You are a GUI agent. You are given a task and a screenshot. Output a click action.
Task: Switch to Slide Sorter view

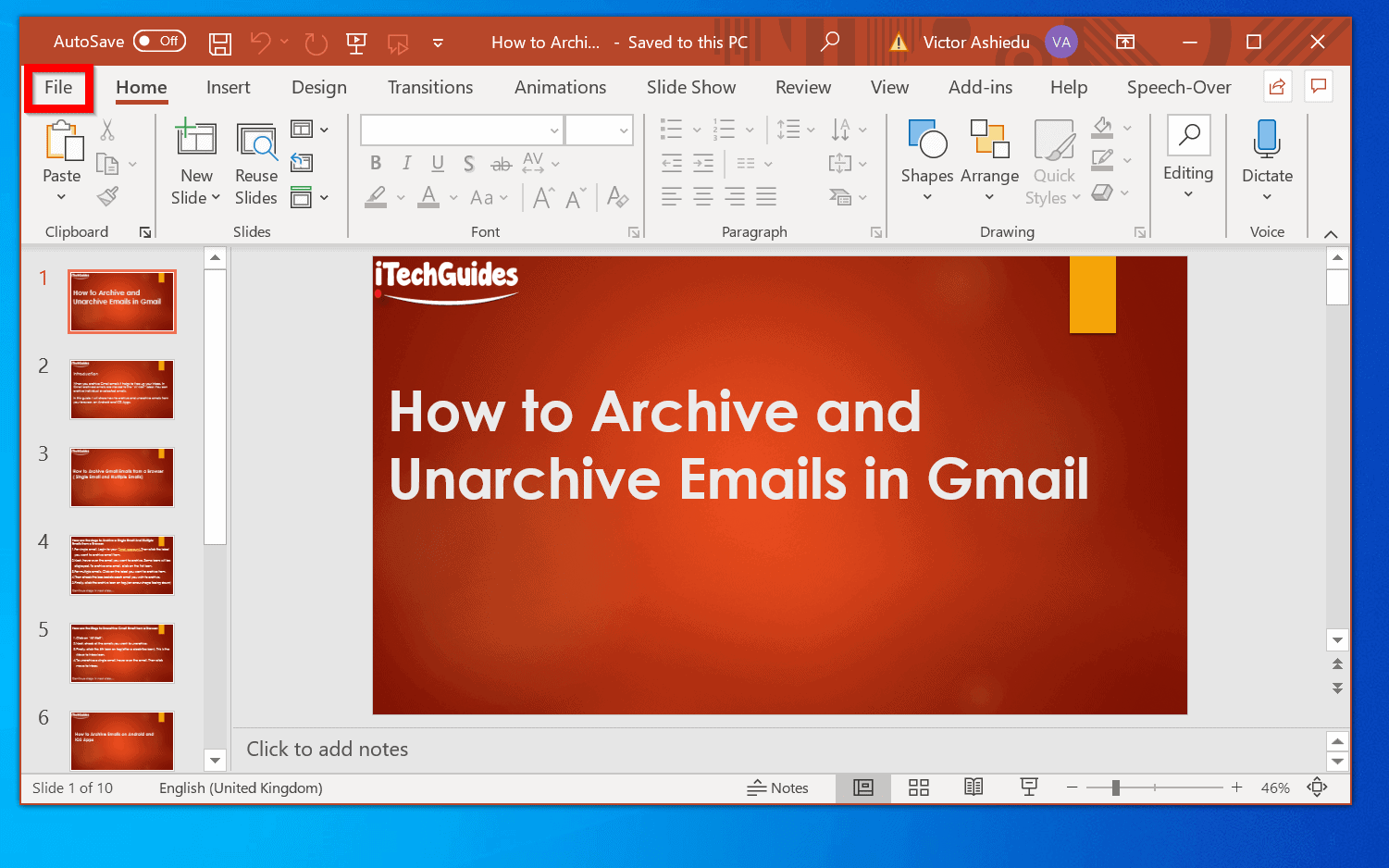point(918,787)
